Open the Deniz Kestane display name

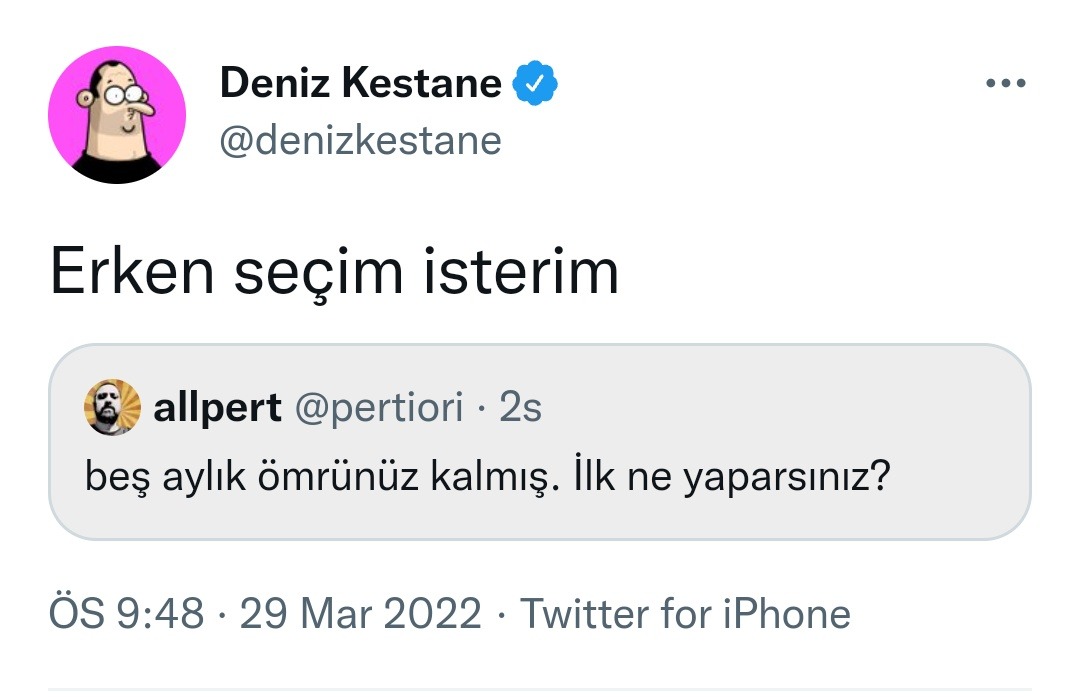(360, 84)
